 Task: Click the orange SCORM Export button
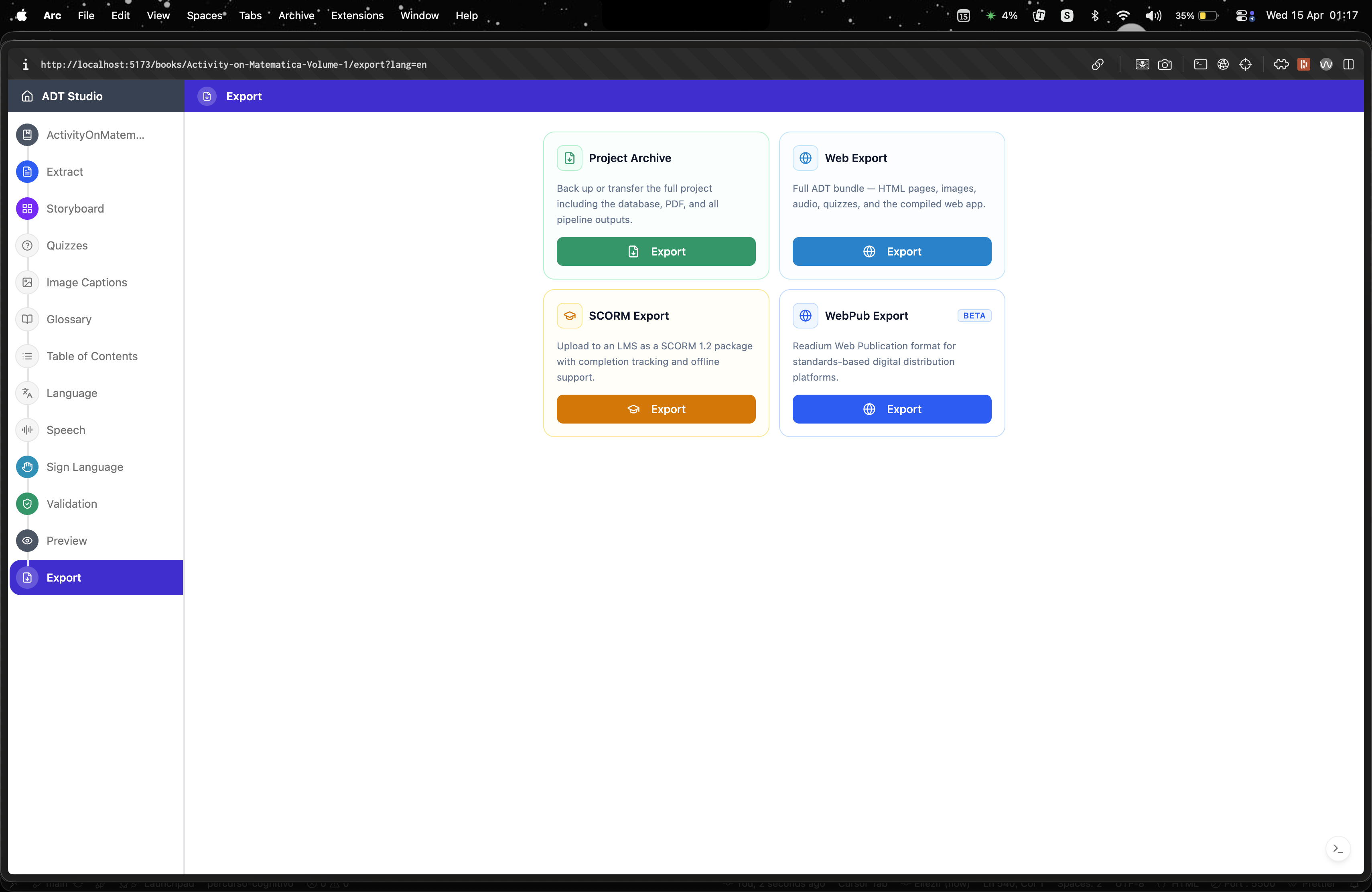pos(656,409)
